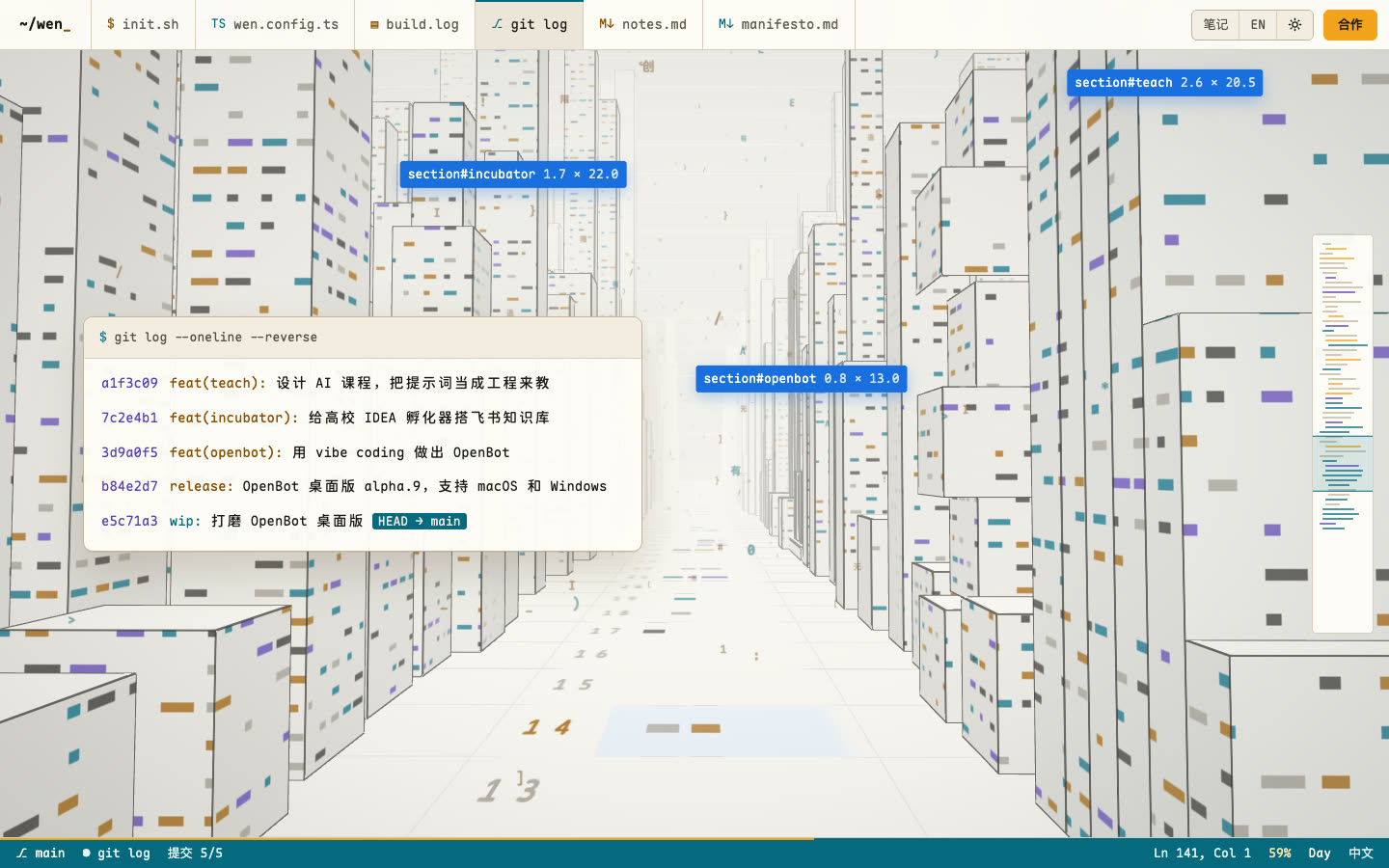Switch to the manifesto.md tab
The image size is (1389, 868).
(778, 24)
